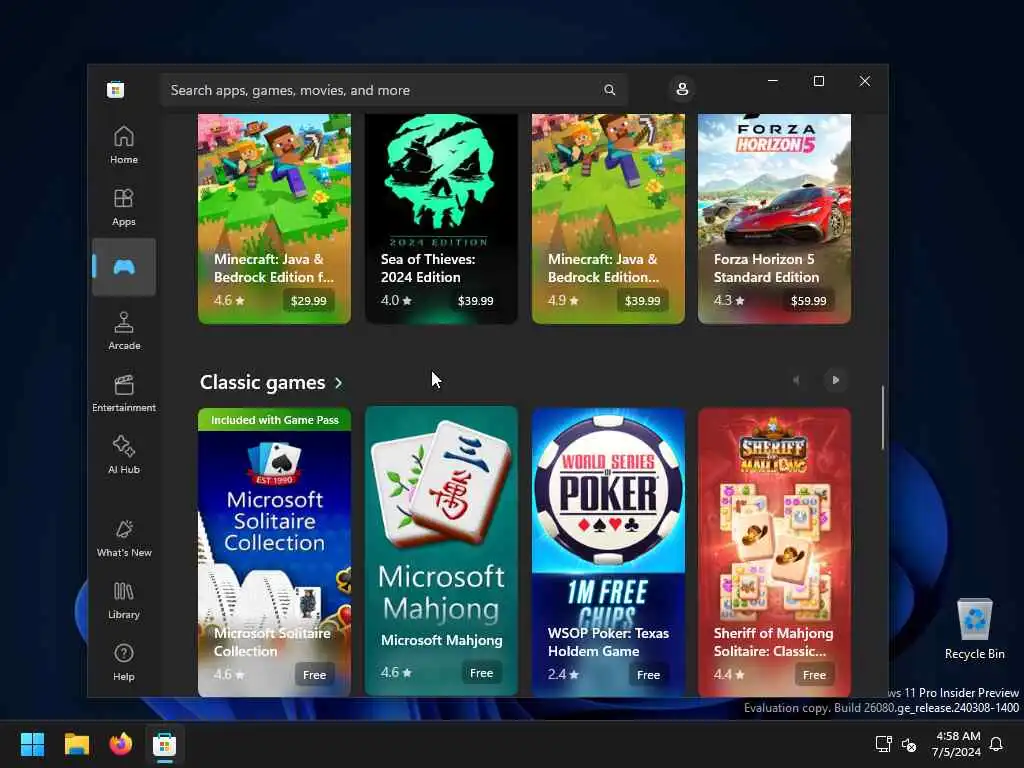Maximize the Microsoft Store window
Image resolution: width=1024 pixels, height=768 pixels.
pyautogui.click(x=818, y=81)
